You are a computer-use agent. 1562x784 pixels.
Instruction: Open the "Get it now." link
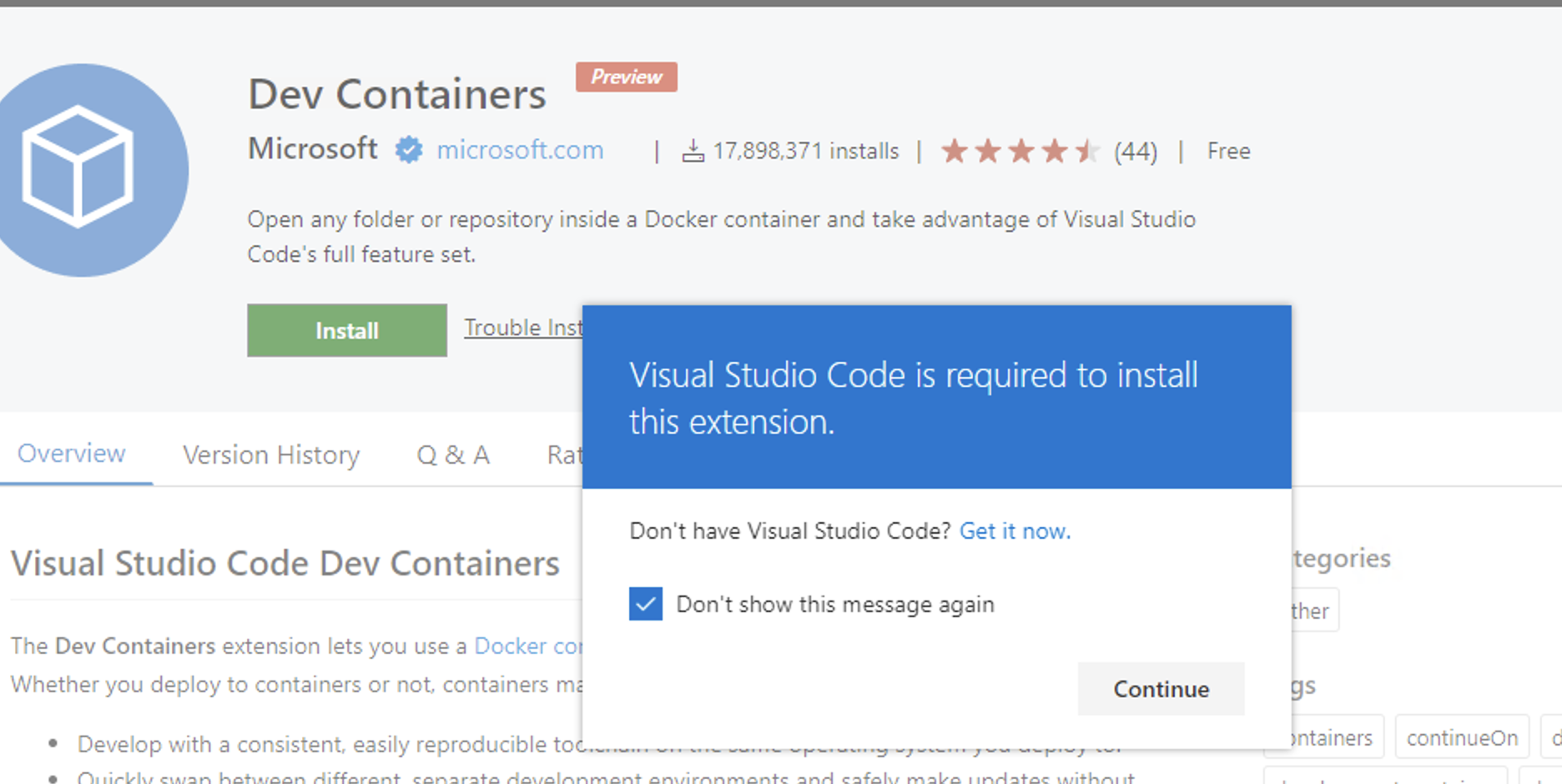1015,531
